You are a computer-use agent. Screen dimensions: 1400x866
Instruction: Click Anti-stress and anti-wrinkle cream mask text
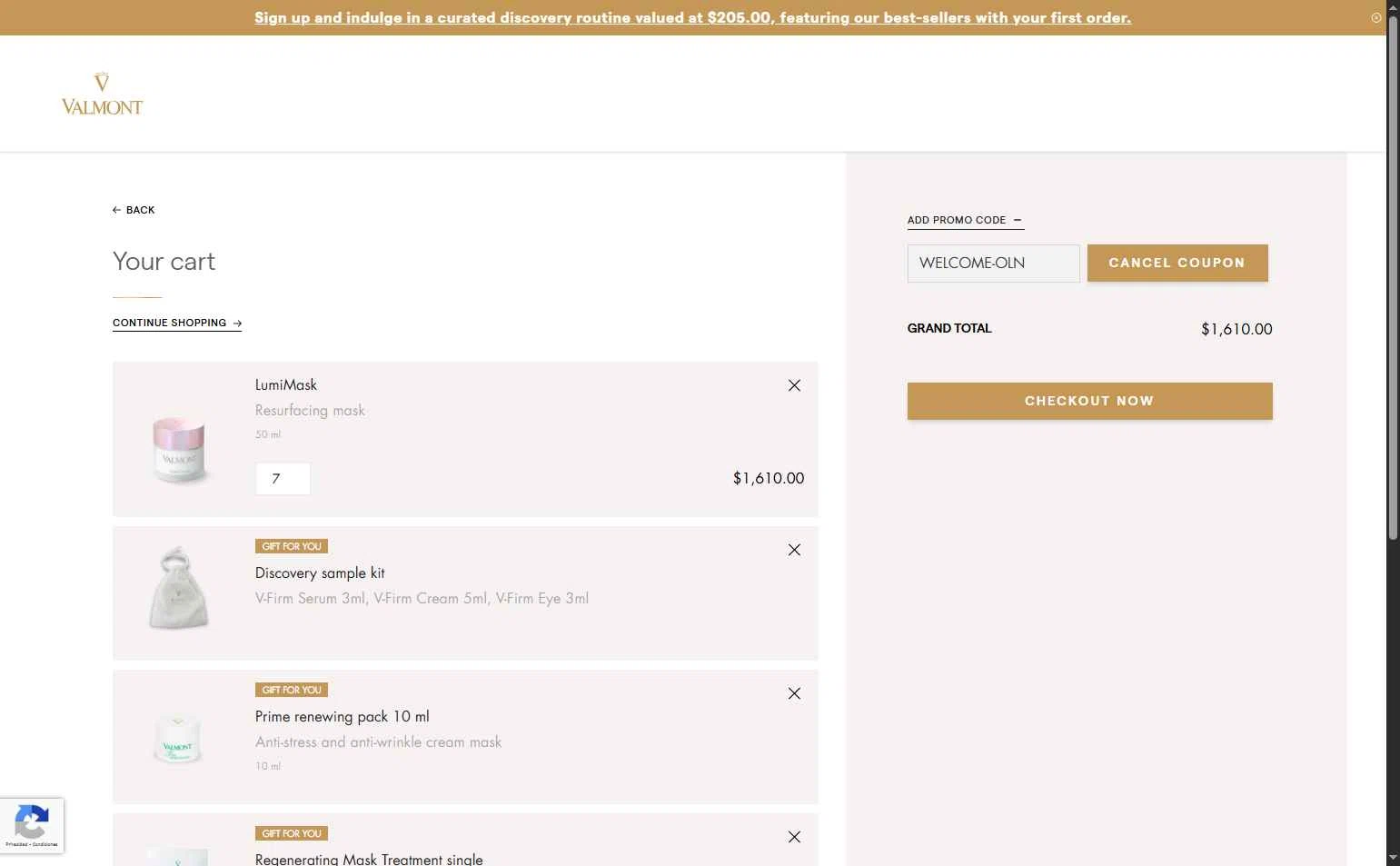378,742
